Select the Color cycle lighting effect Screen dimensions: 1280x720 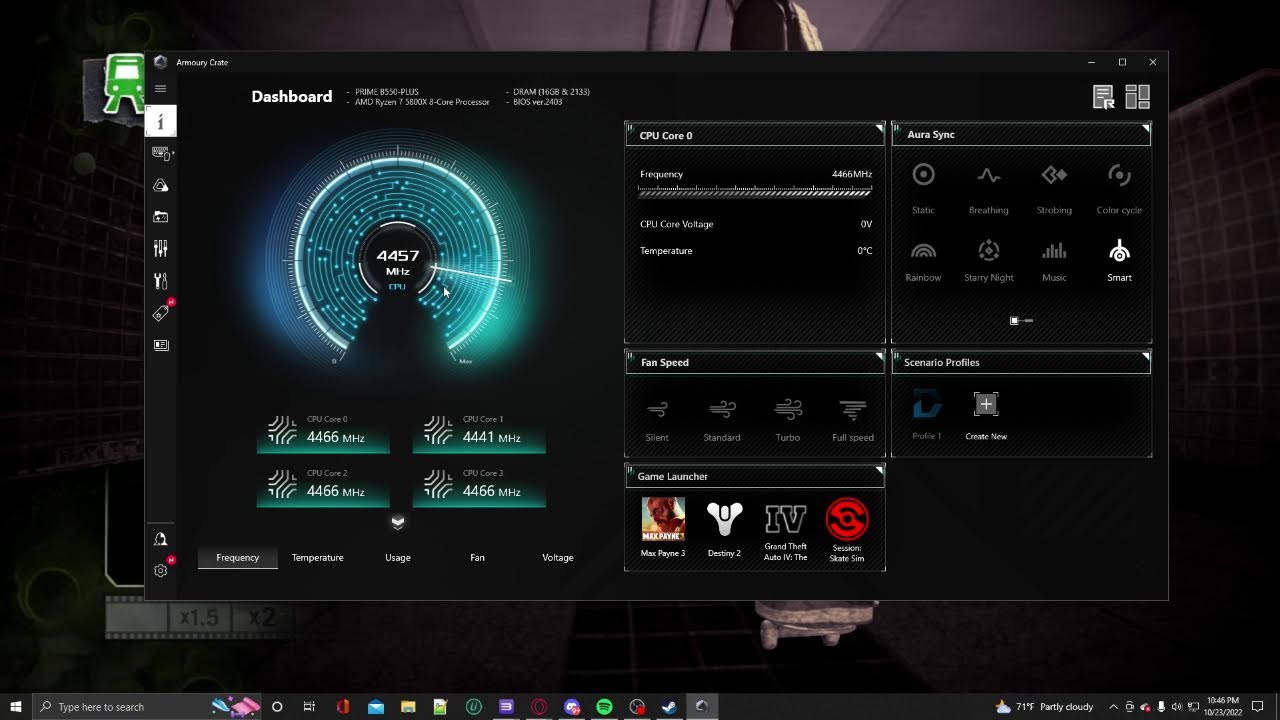(x=1119, y=187)
